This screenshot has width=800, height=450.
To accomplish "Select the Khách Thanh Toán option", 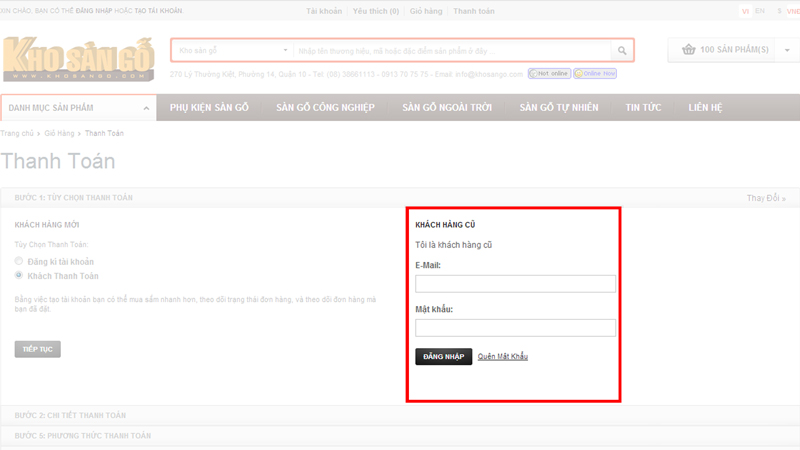I will pos(19,275).
